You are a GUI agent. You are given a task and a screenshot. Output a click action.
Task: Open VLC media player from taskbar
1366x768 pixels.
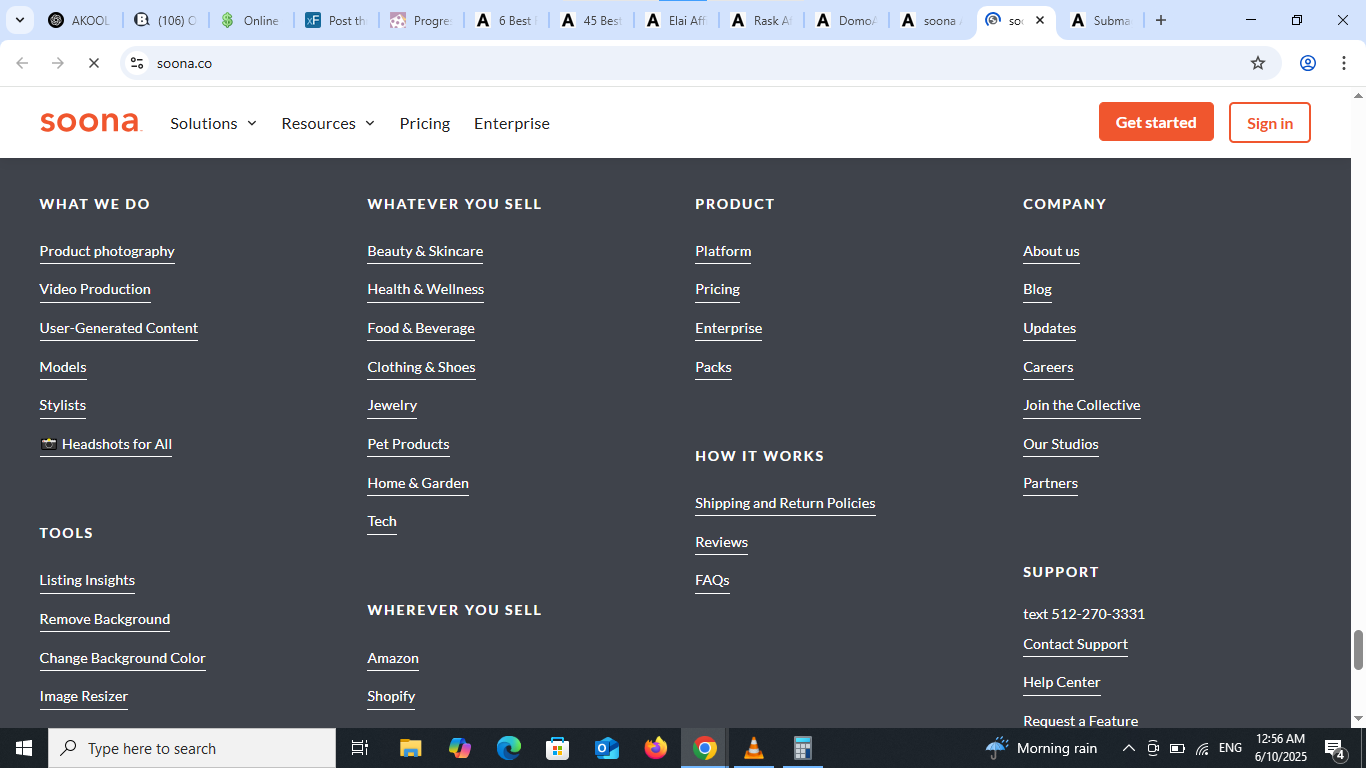point(754,748)
